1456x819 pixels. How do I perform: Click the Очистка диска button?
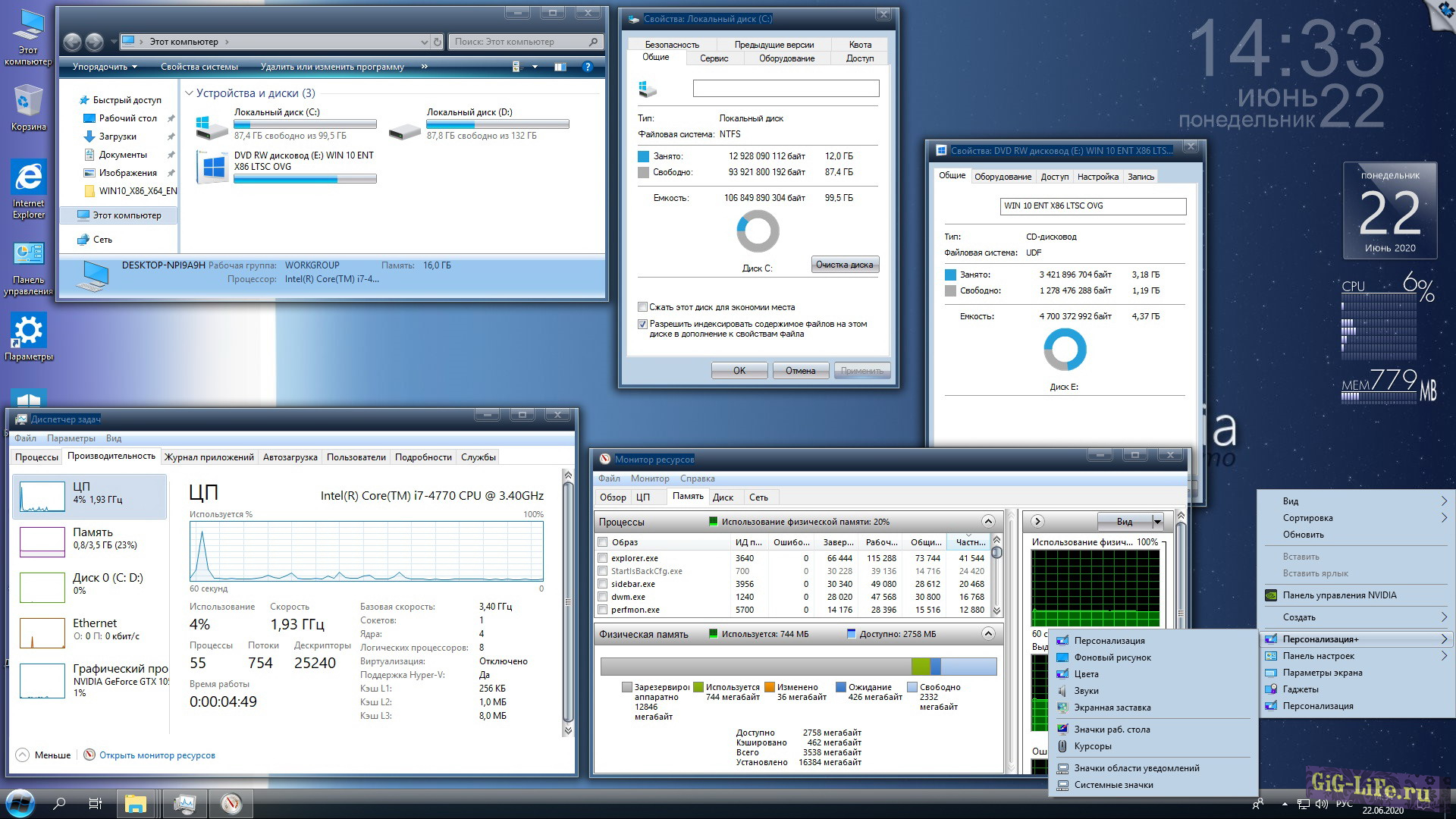tap(844, 265)
